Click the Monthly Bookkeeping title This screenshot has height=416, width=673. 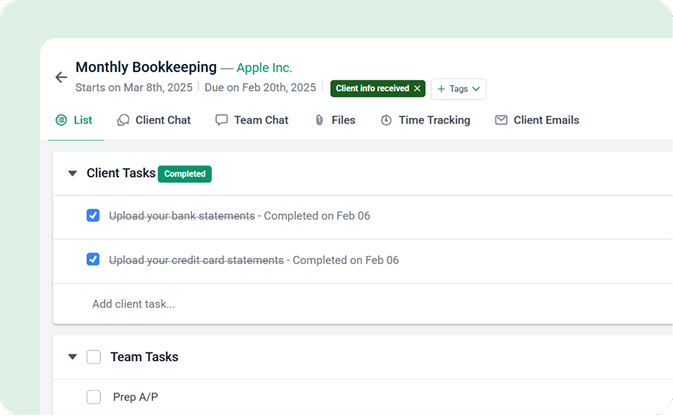(146, 67)
